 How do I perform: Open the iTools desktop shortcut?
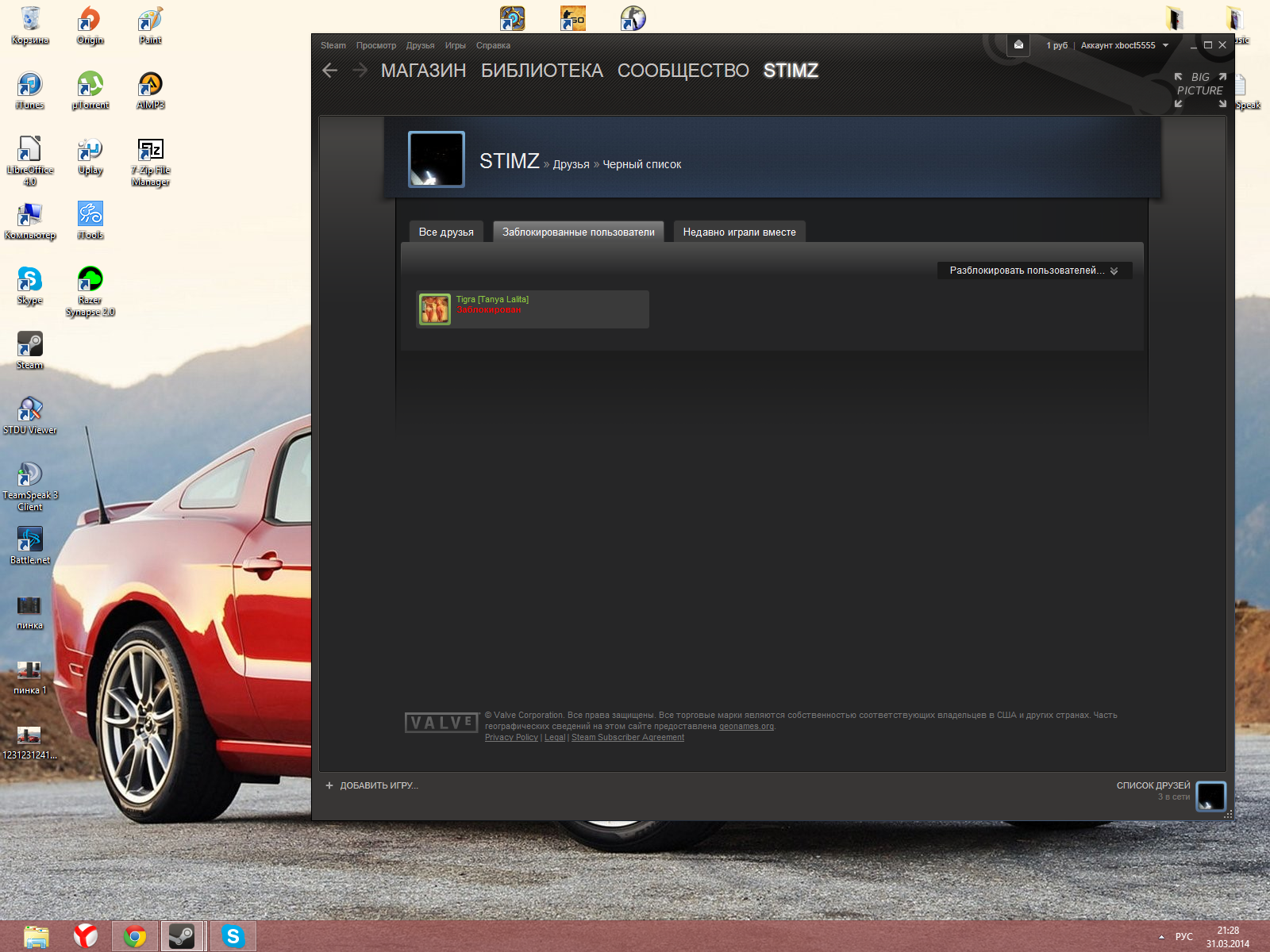click(x=90, y=220)
